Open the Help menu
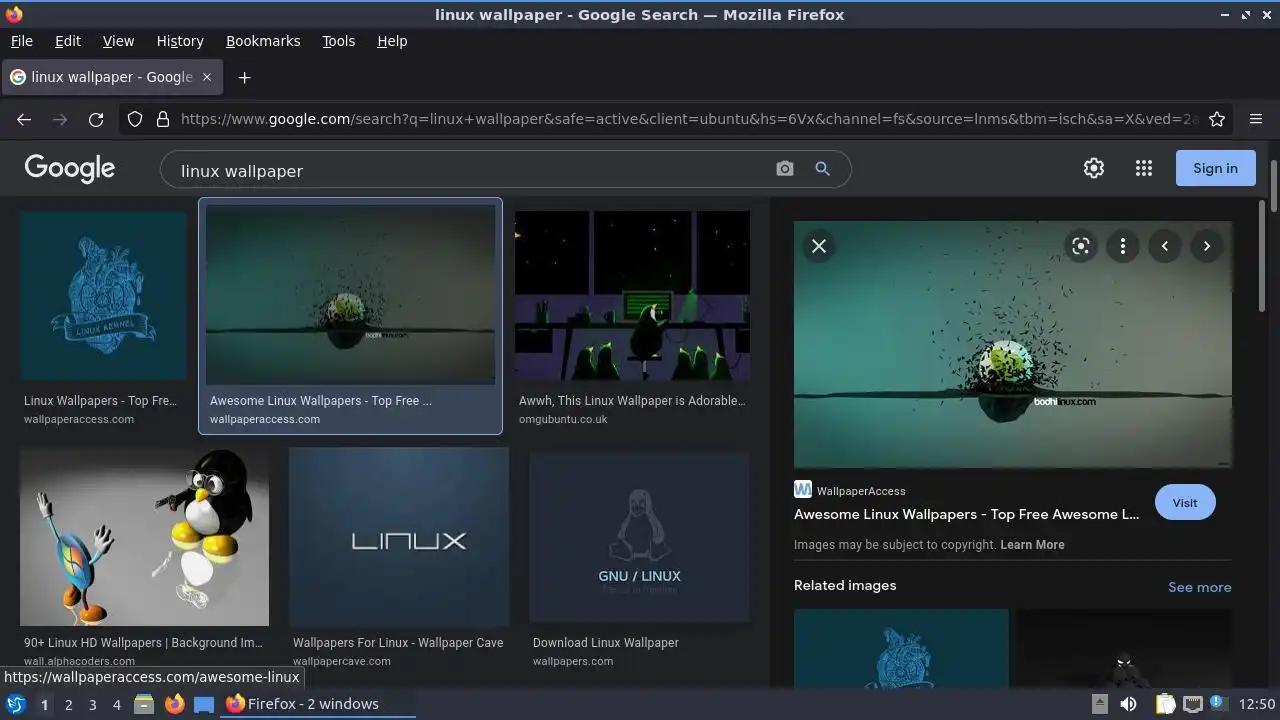The height and width of the screenshot is (720, 1280). click(x=392, y=41)
